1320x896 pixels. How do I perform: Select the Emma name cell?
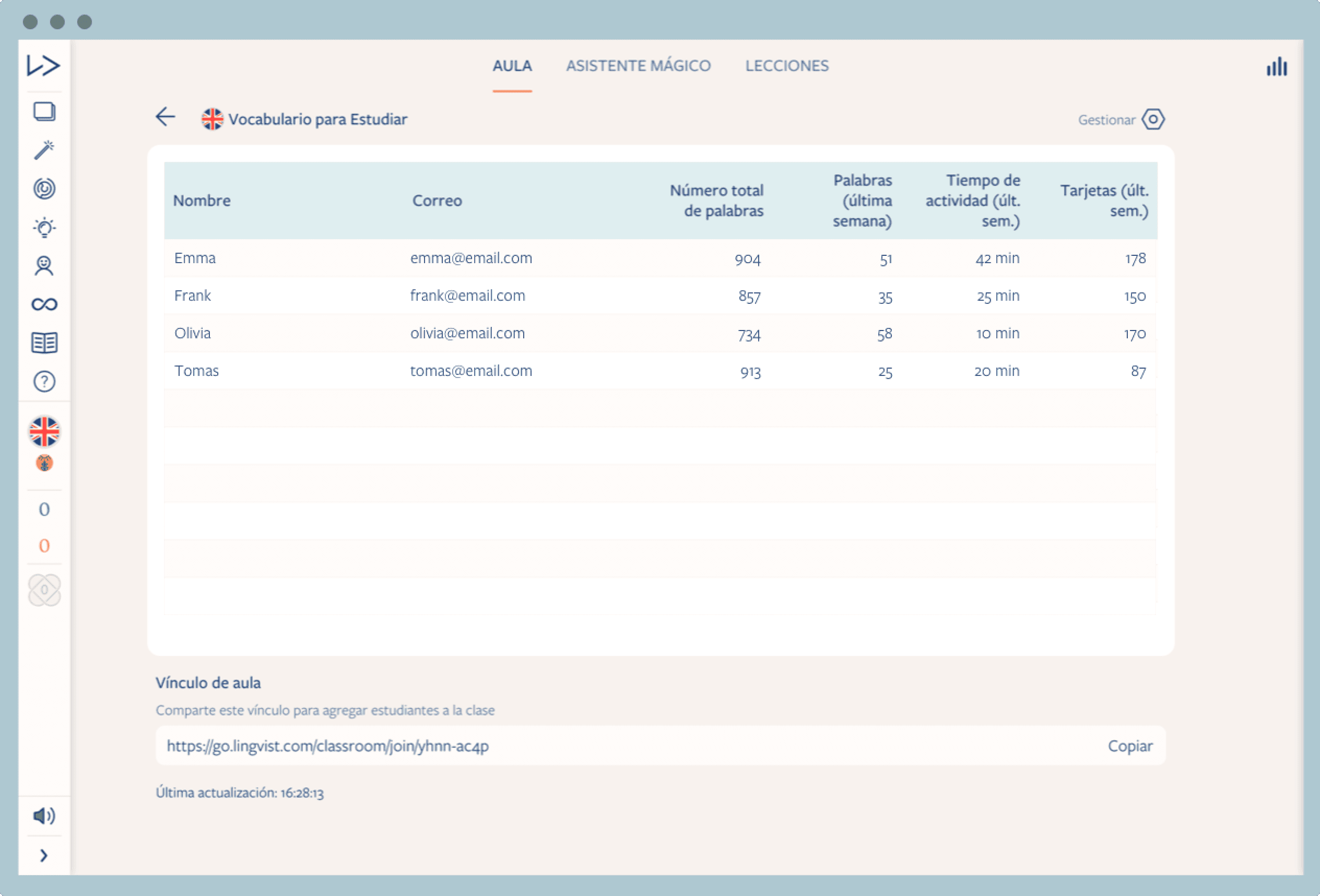[195, 258]
